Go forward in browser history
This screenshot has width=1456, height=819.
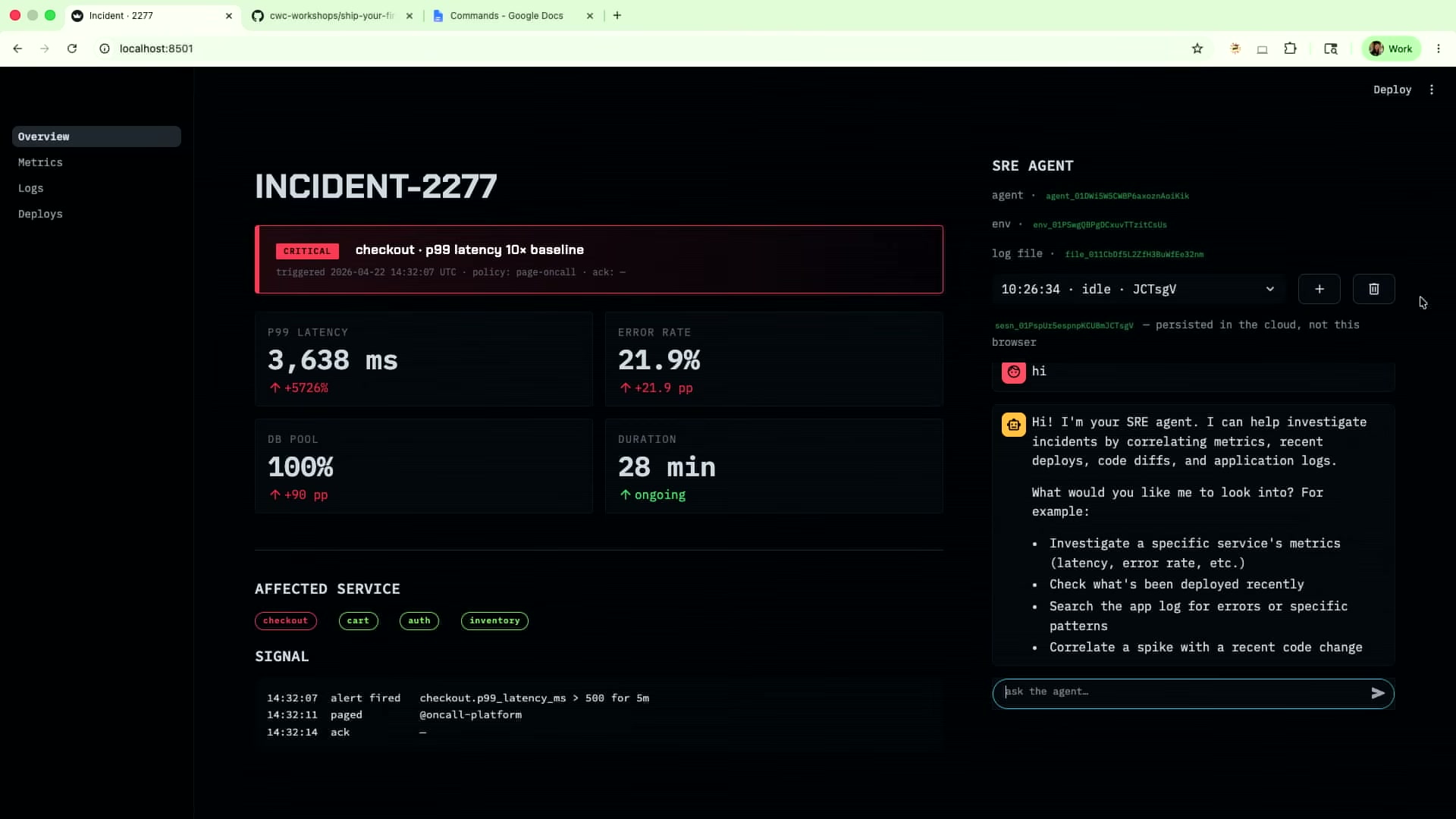tap(45, 49)
